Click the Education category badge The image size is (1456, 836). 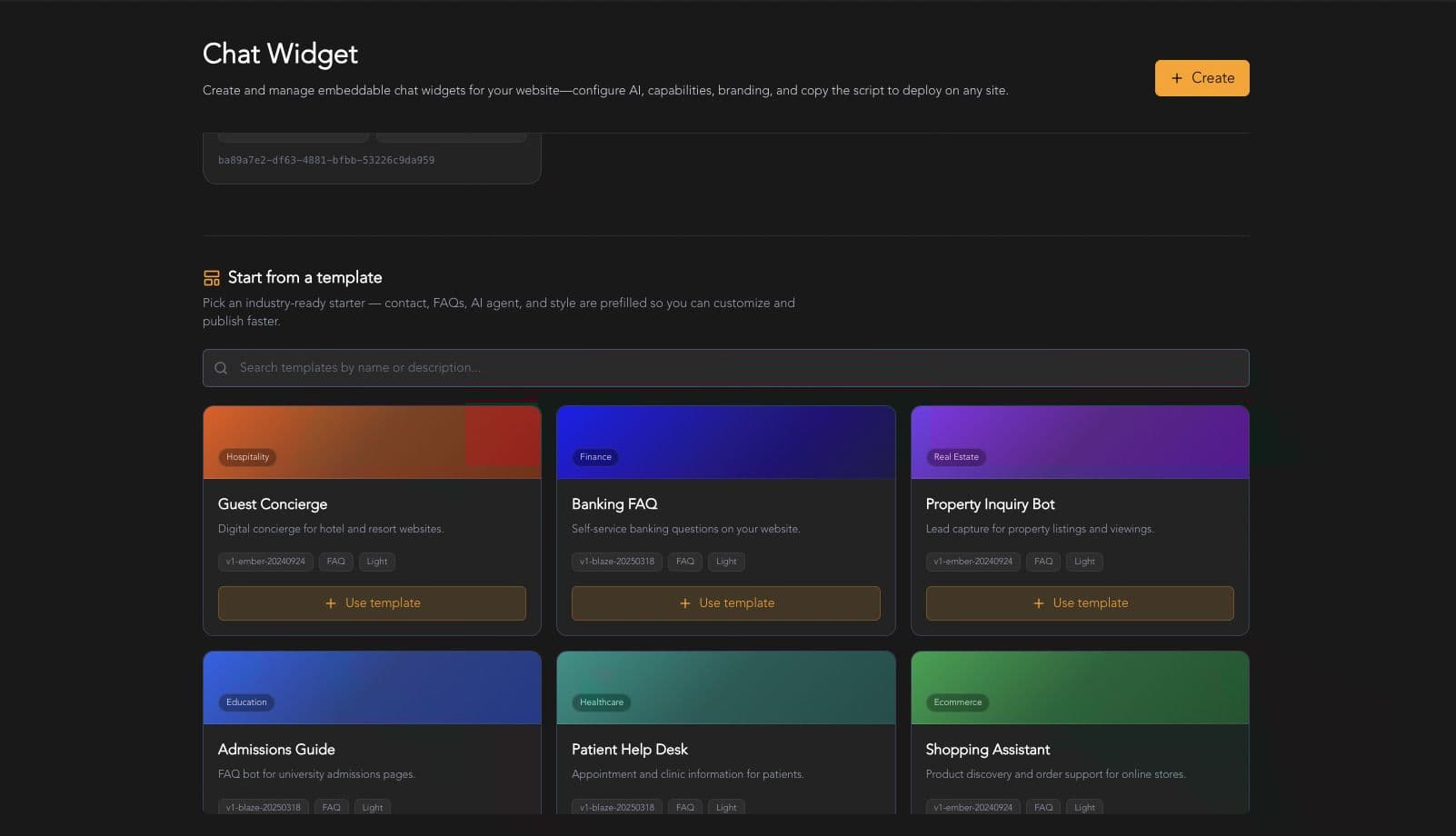246,702
